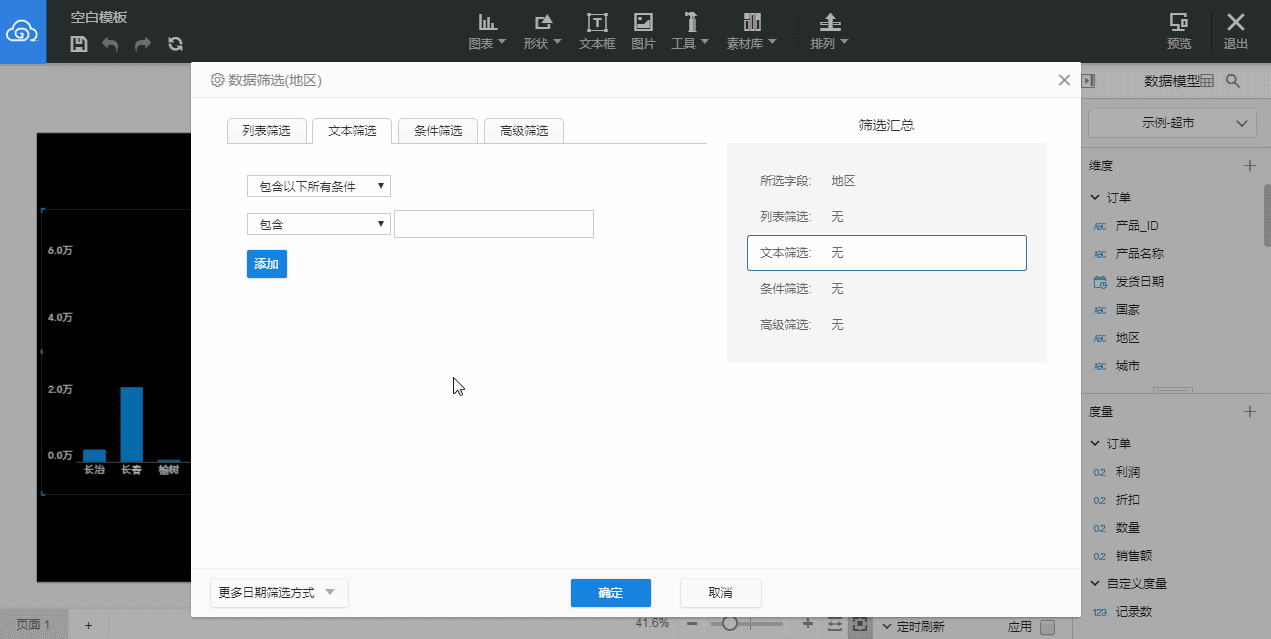
Task: Select the 高级筛选 summary row
Action: [887, 325]
